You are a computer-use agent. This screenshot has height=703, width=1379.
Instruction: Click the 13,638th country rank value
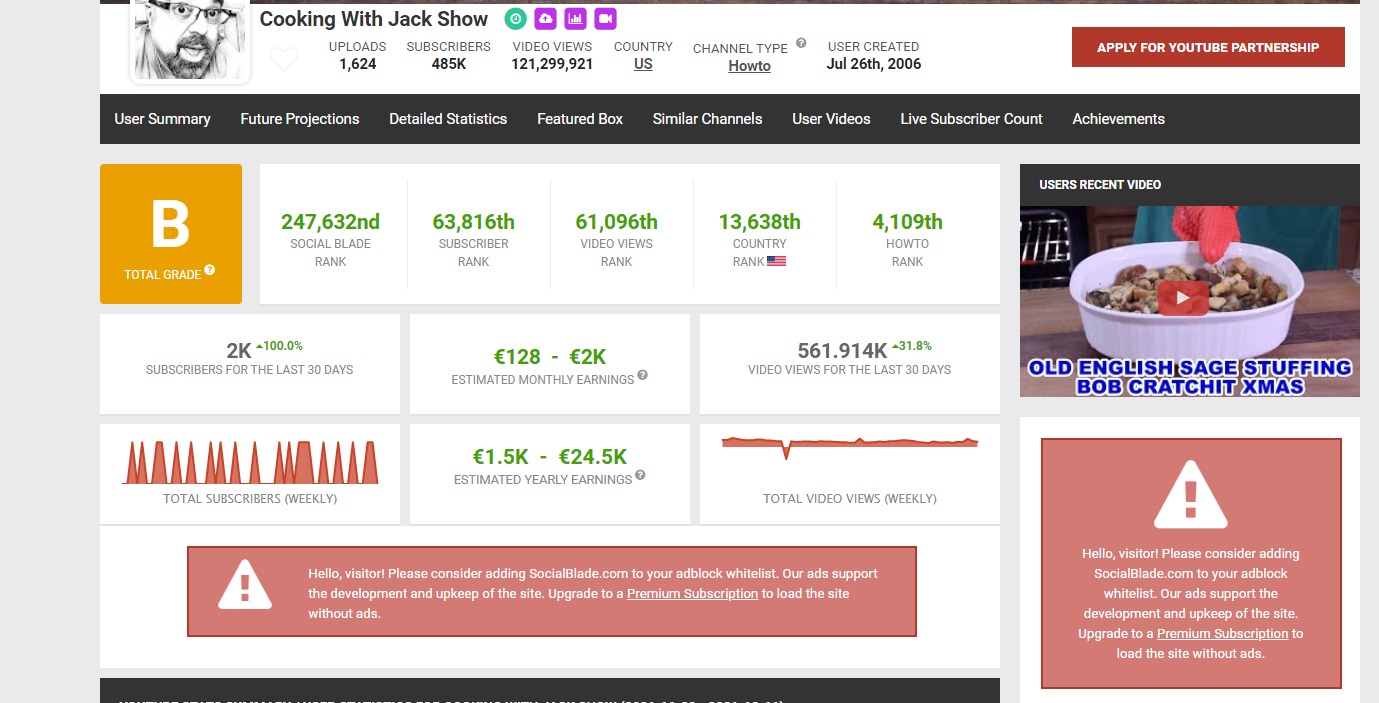[759, 222]
